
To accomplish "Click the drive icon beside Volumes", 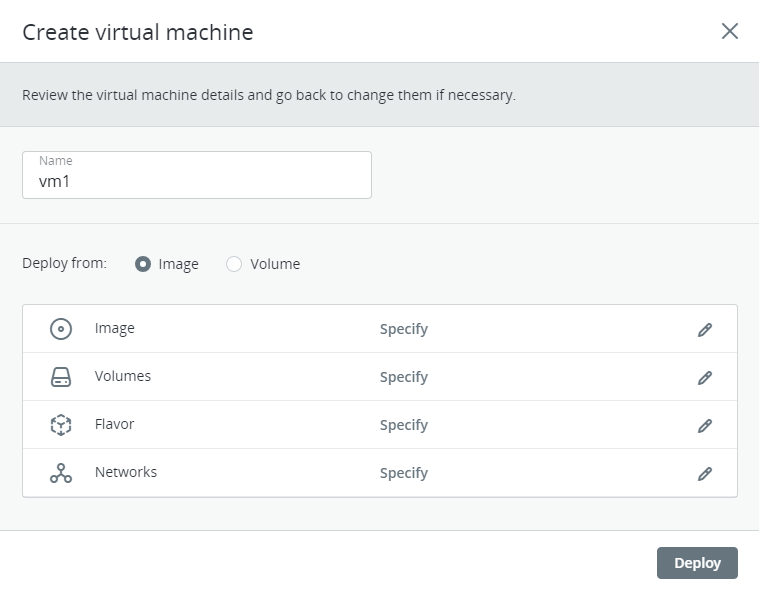I will point(61,377).
